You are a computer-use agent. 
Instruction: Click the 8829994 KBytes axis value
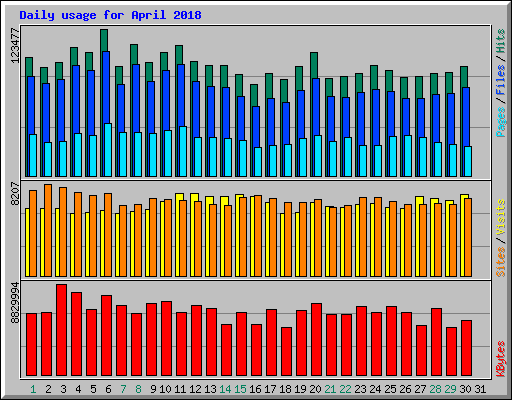15,303
